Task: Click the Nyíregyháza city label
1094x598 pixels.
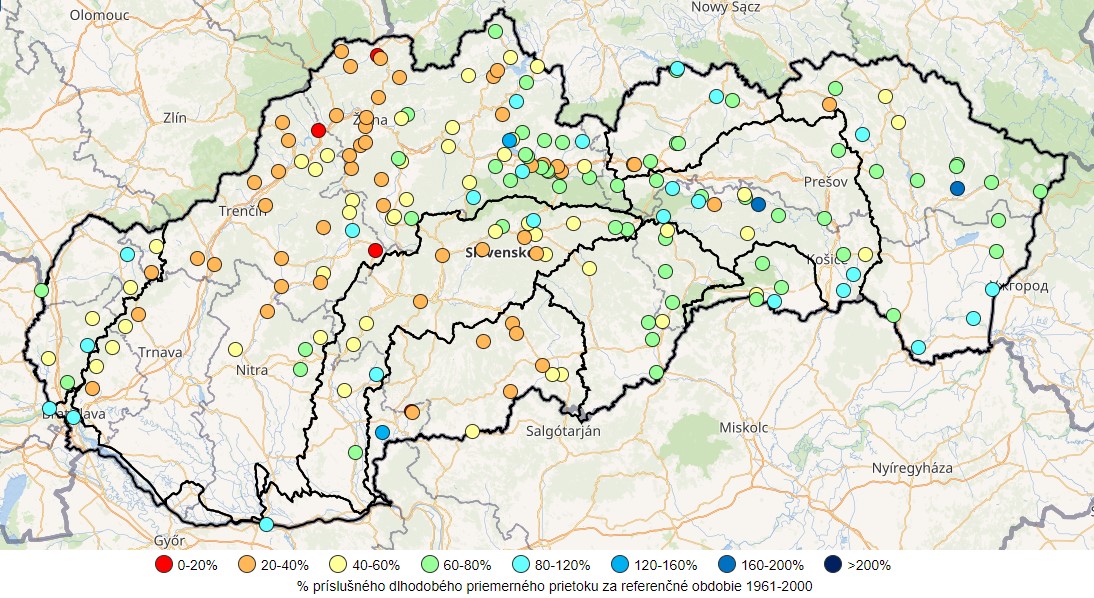Action: click(x=912, y=467)
